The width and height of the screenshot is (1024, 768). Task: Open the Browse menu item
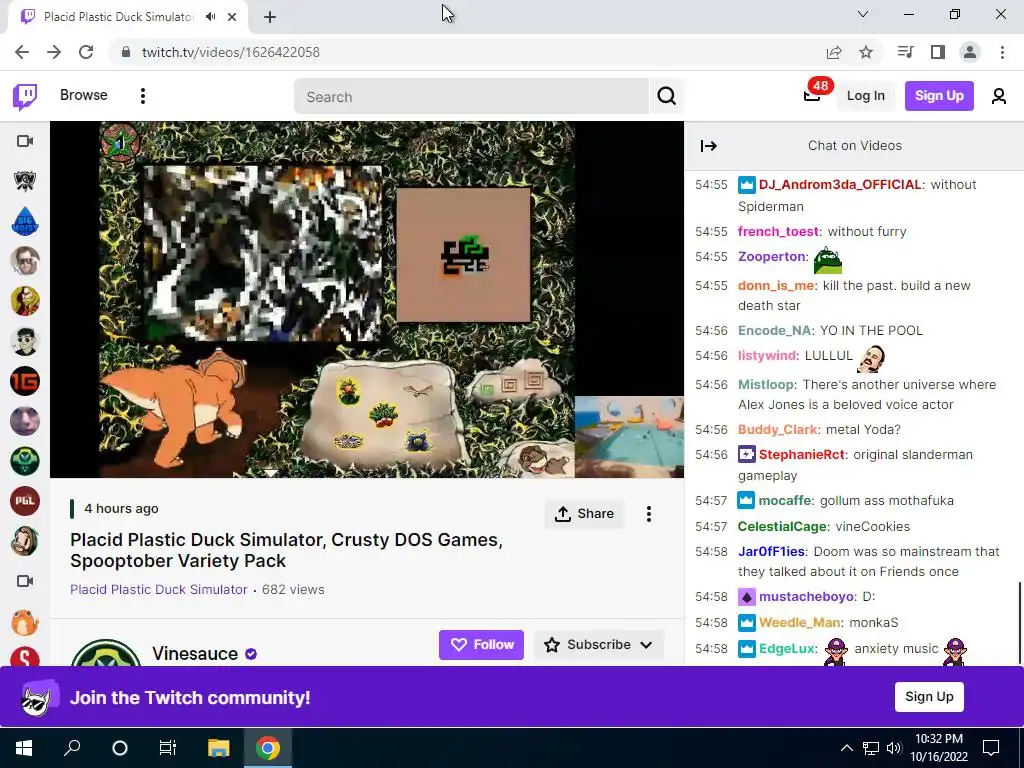(84, 95)
